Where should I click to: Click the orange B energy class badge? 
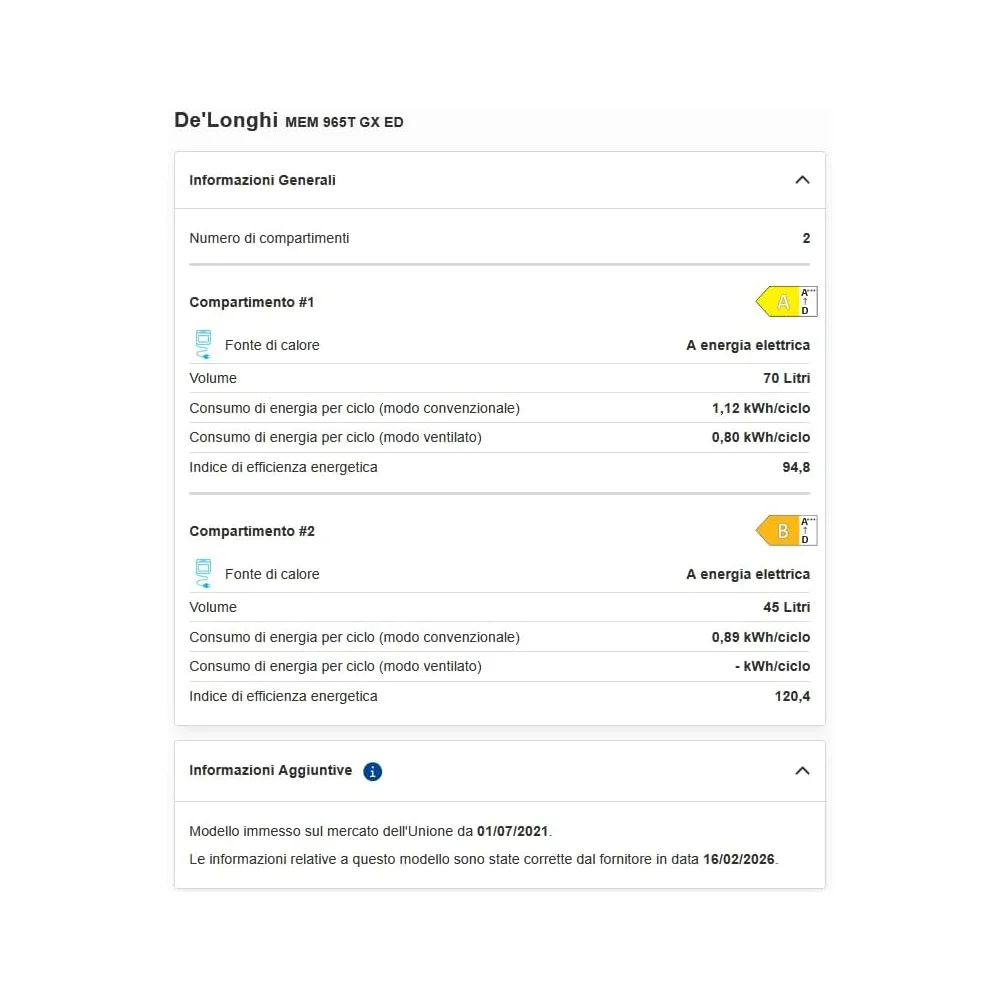click(777, 531)
